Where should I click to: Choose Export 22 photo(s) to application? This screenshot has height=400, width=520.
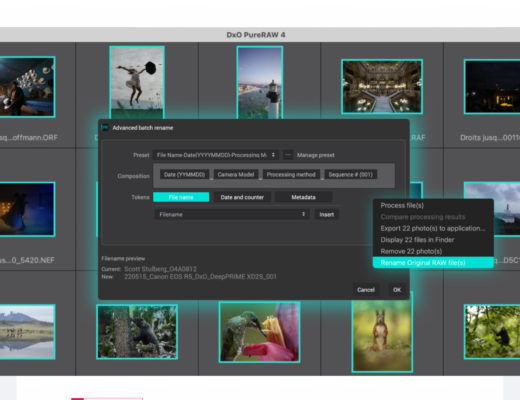(433, 228)
